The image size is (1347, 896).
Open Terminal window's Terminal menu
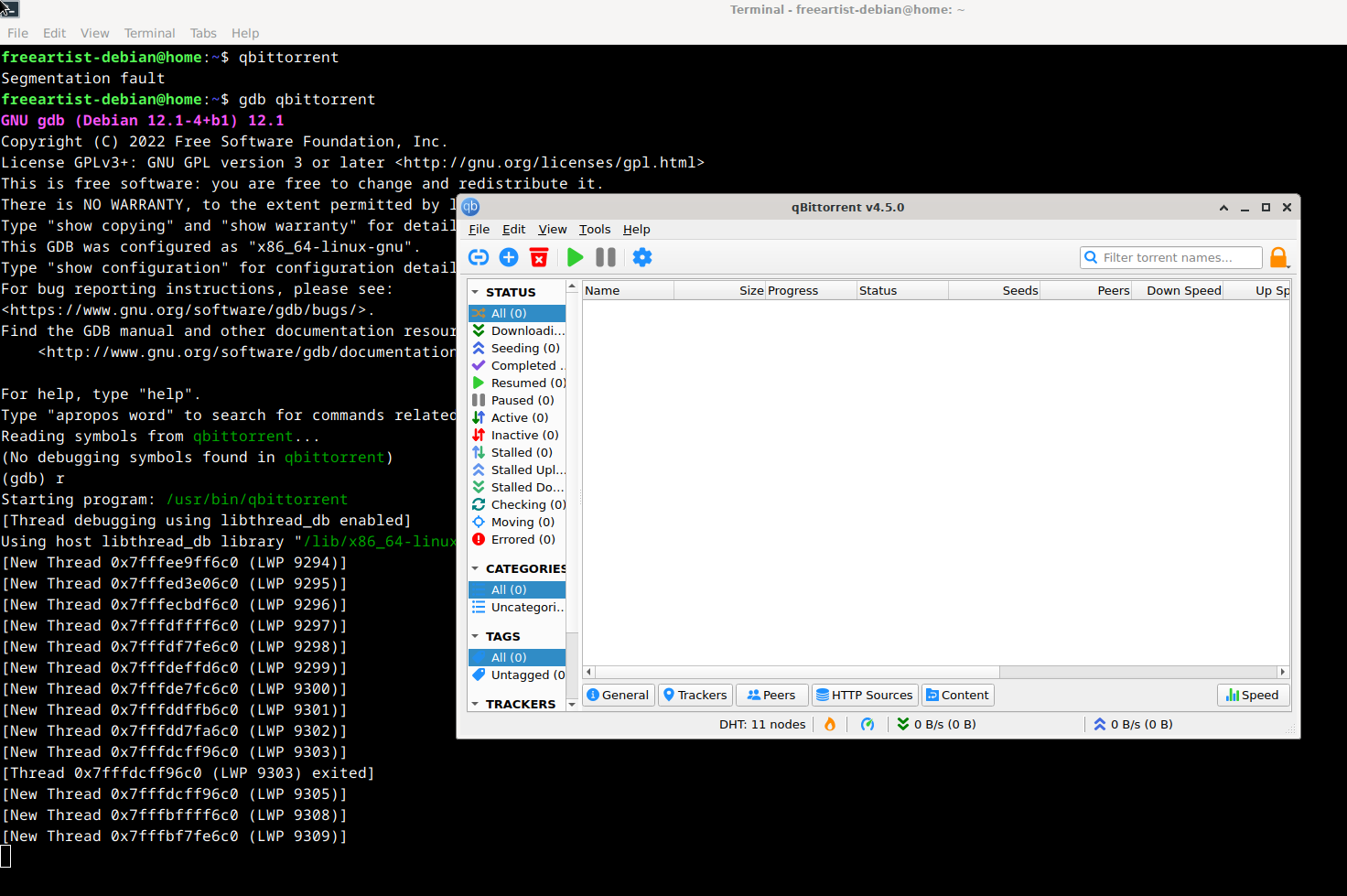[149, 33]
